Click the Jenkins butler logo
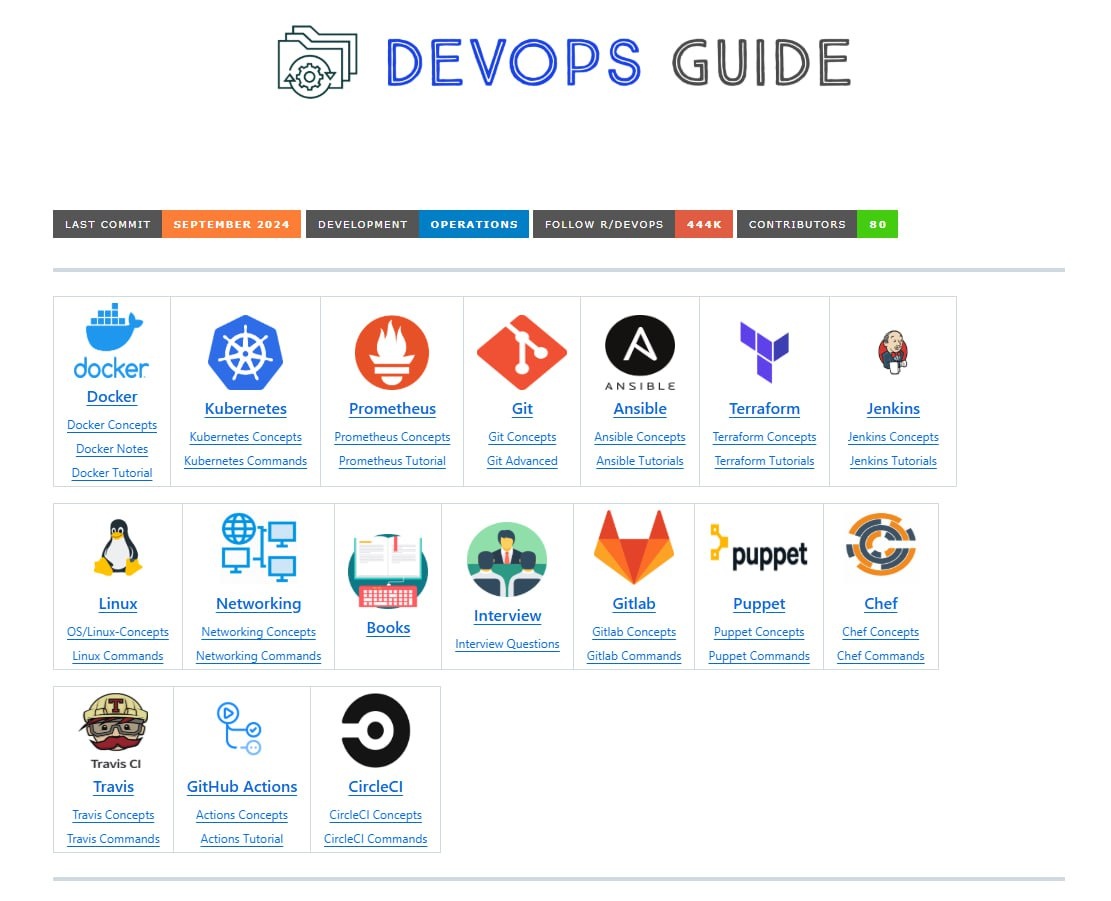The image size is (1111, 901). (x=893, y=352)
